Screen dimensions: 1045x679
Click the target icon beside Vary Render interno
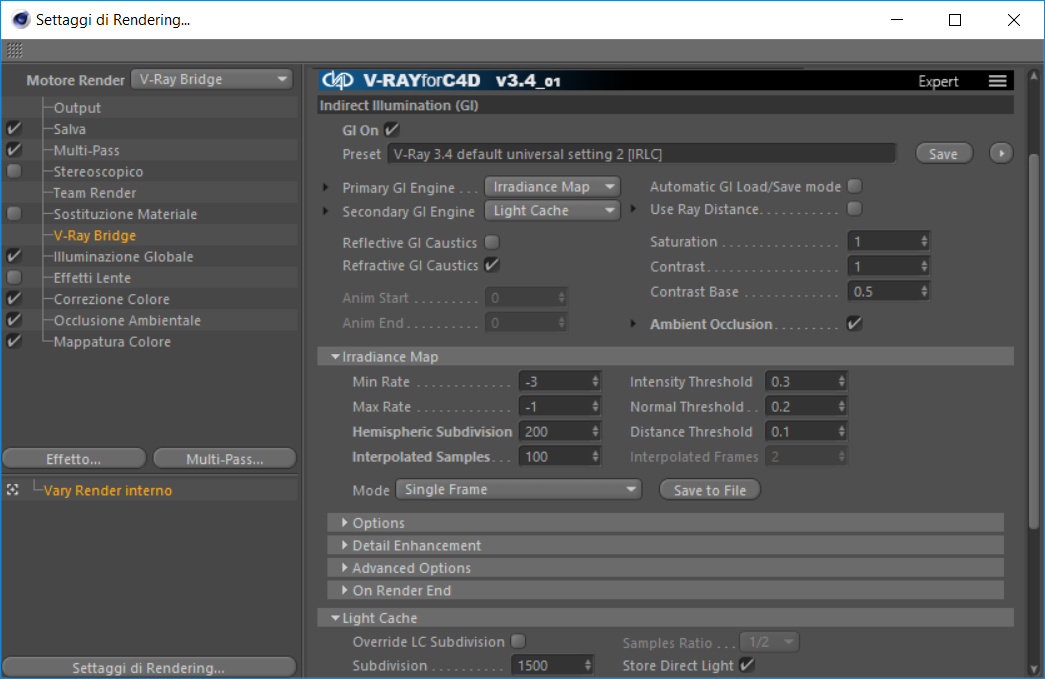tap(13, 490)
